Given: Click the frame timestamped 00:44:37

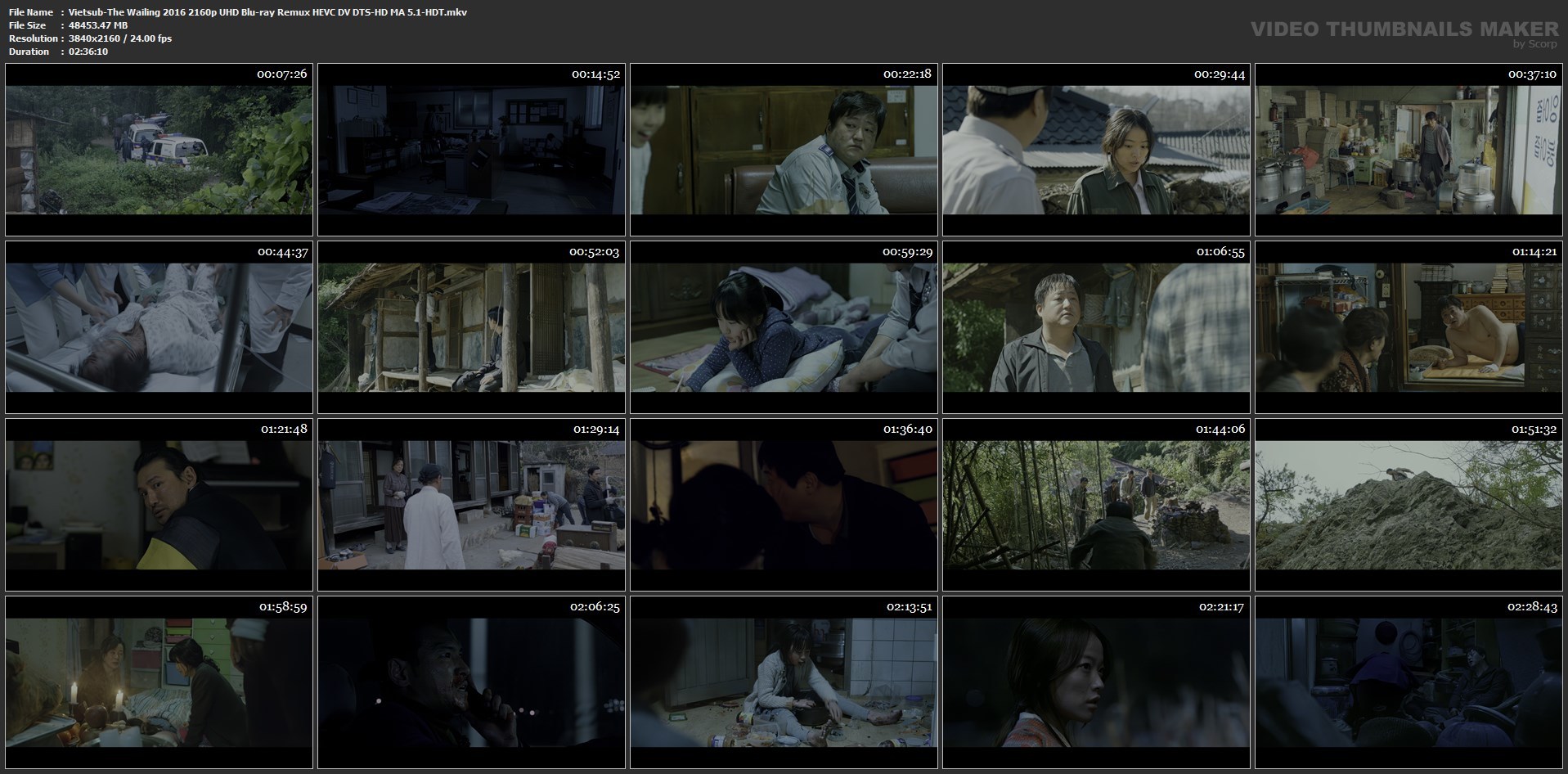Looking at the screenshot, I should pos(159,327).
